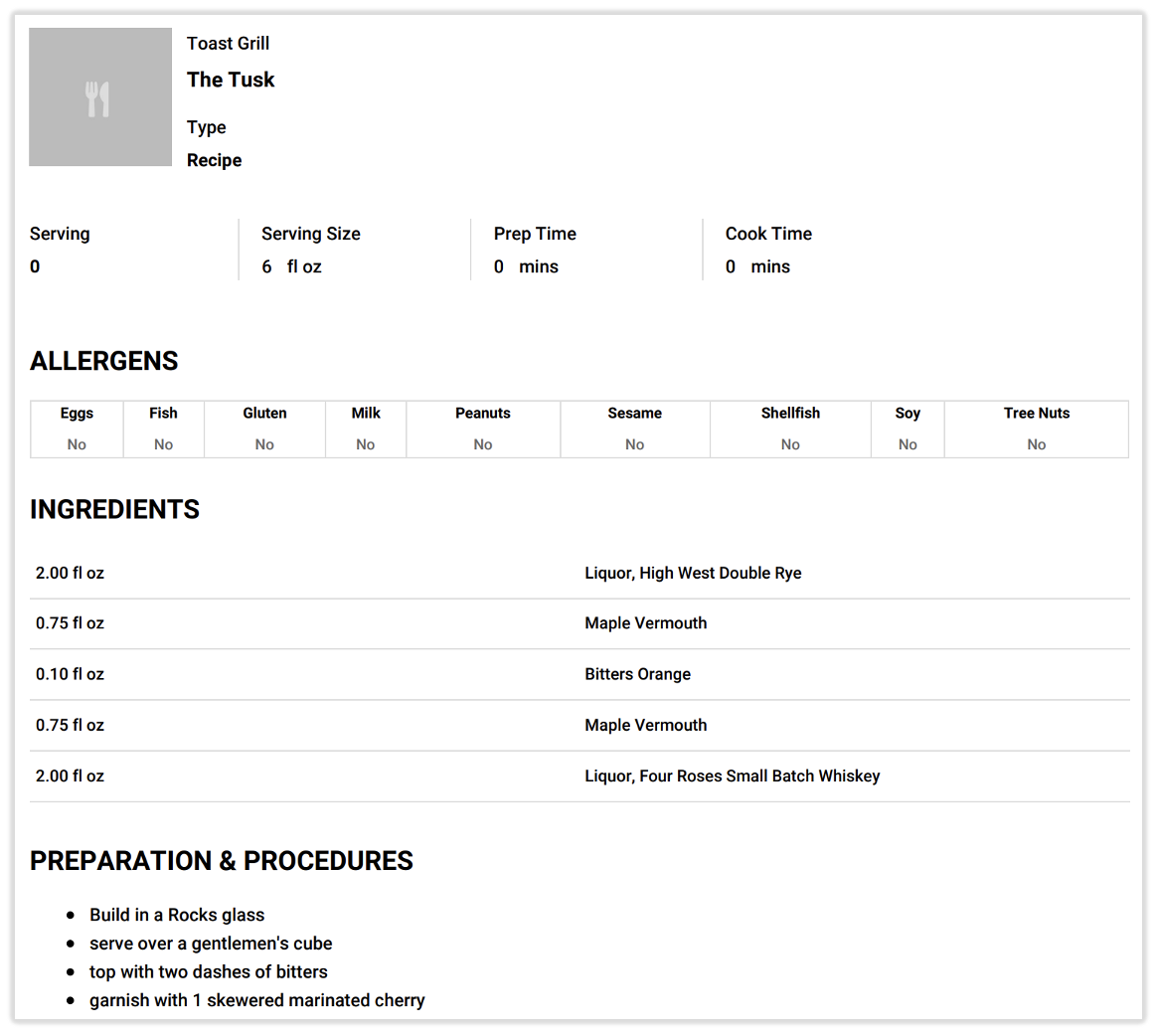This screenshot has width=1157, height=1036.
Task: Select the Toast Grill restaurant name
Action: [228, 43]
